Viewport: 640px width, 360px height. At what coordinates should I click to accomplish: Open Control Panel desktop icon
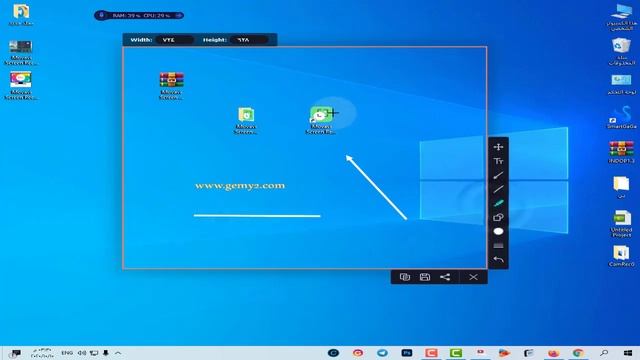[621, 84]
